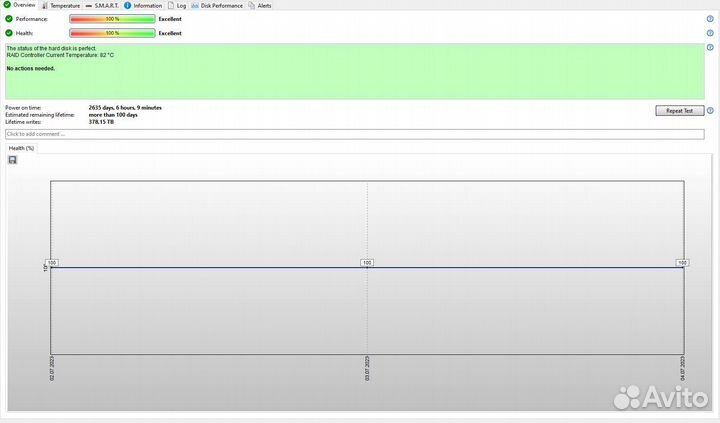Image resolution: width=720 pixels, height=423 pixels.
Task: Click the green checkmark icon beside Performance
Action: coord(9,19)
